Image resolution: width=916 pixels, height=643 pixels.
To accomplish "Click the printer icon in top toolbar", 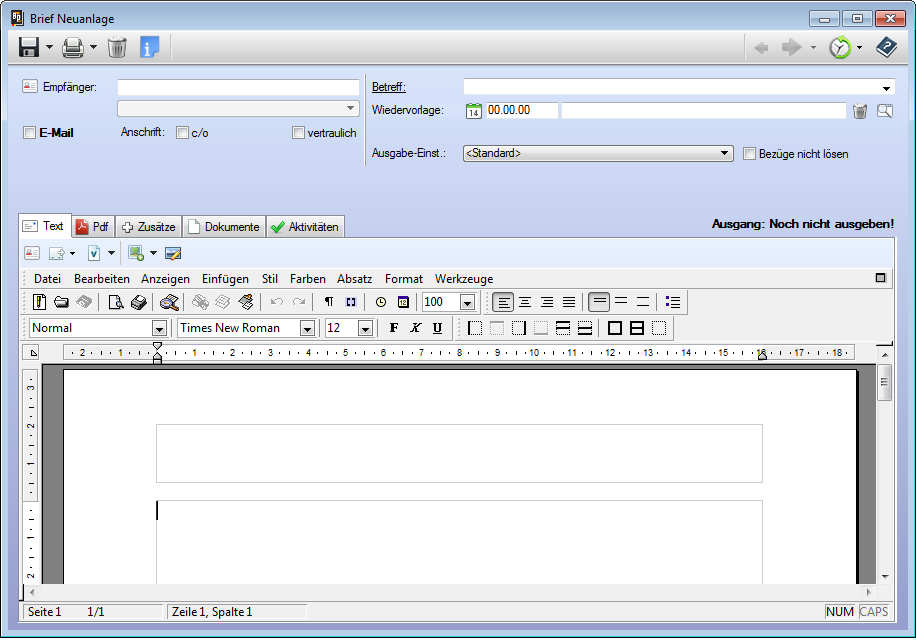I will click(73, 47).
